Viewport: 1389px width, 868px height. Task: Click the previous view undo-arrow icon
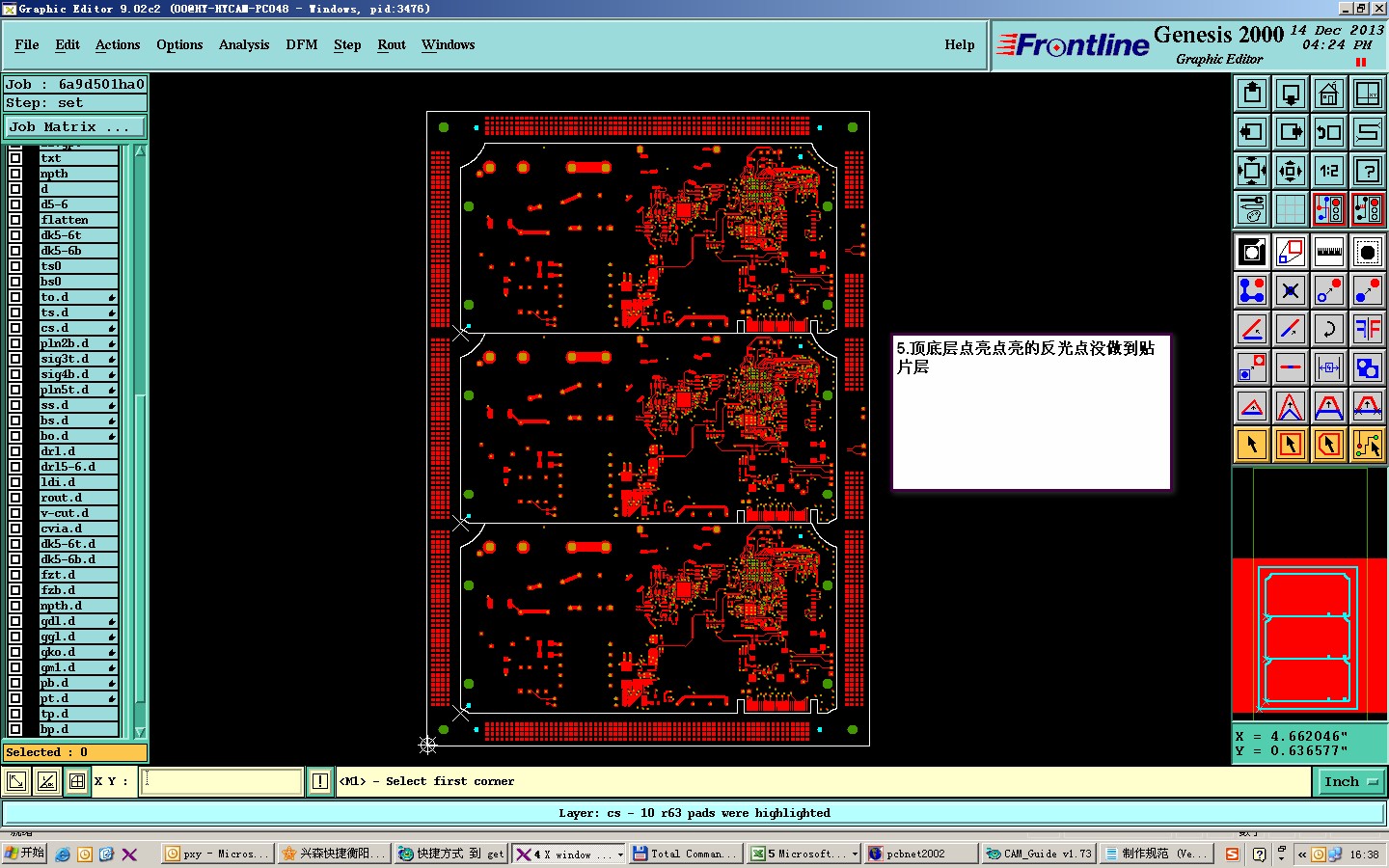click(1329, 132)
